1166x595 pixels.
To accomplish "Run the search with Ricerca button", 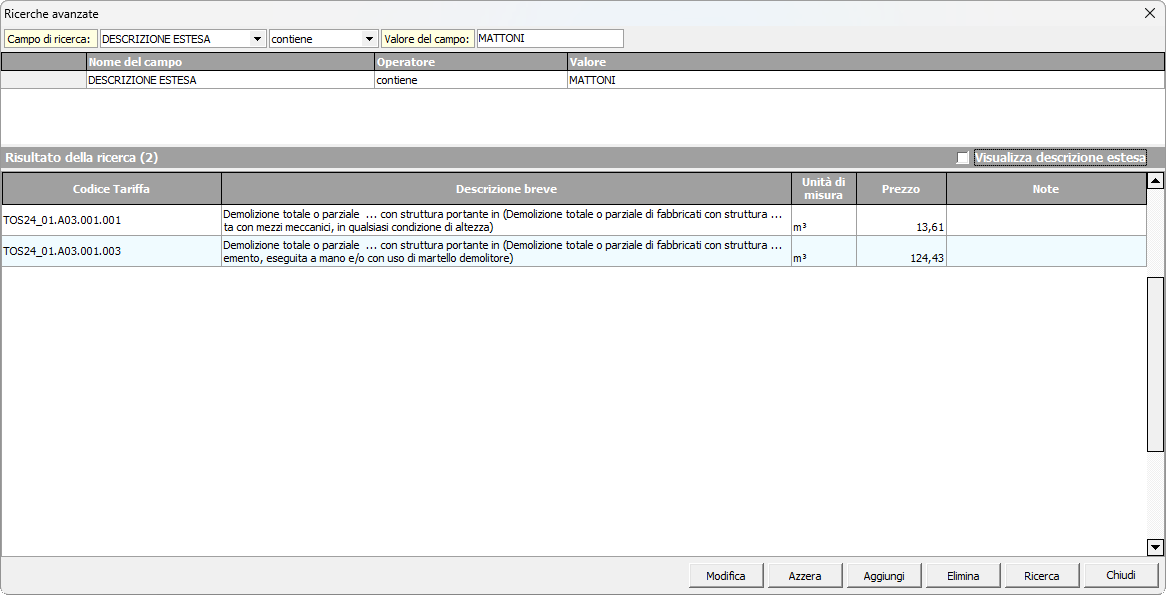I will 1041,576.
